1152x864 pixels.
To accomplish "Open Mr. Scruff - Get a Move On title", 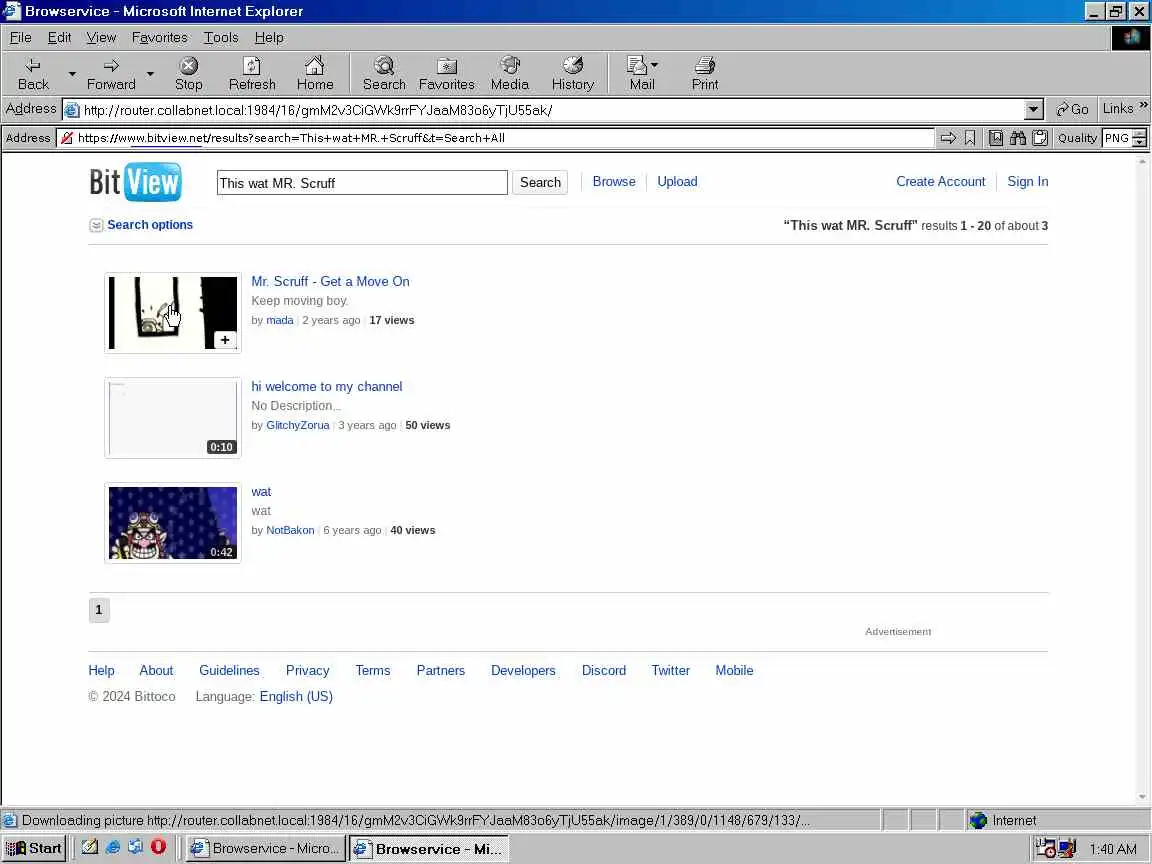I will (331, 281).
